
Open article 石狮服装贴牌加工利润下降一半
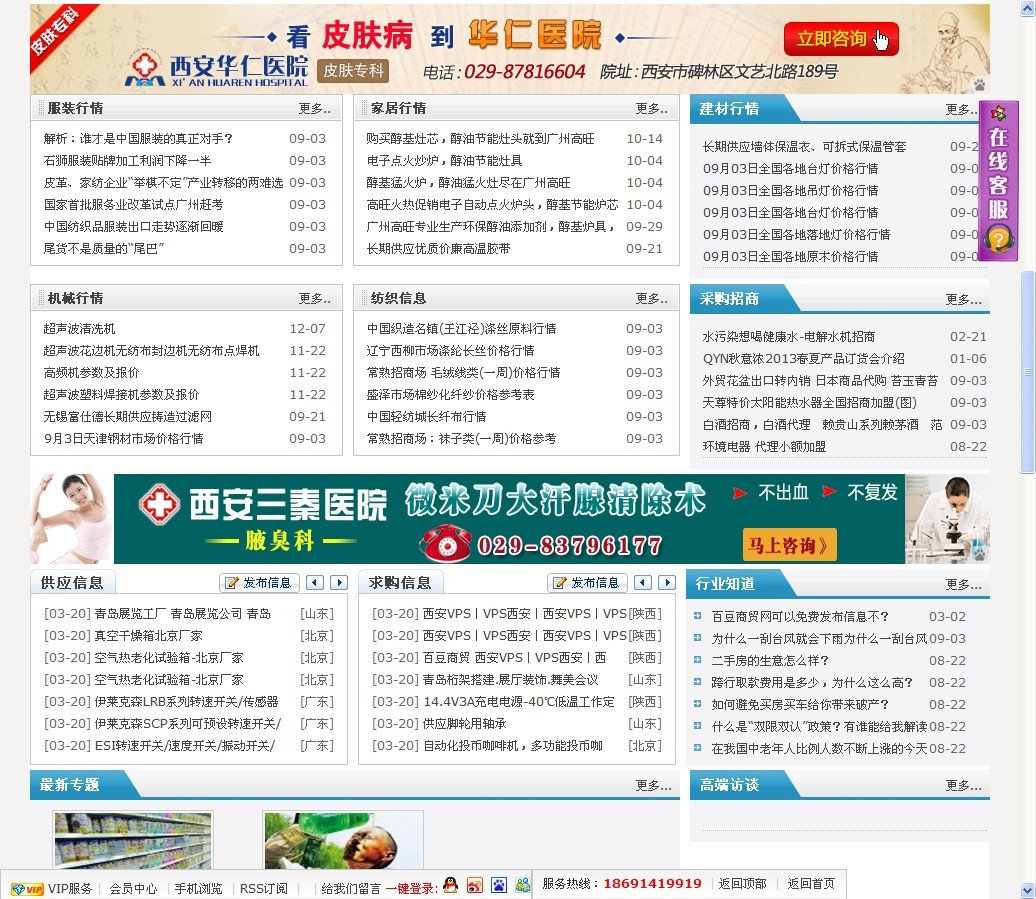click(128, 161)
